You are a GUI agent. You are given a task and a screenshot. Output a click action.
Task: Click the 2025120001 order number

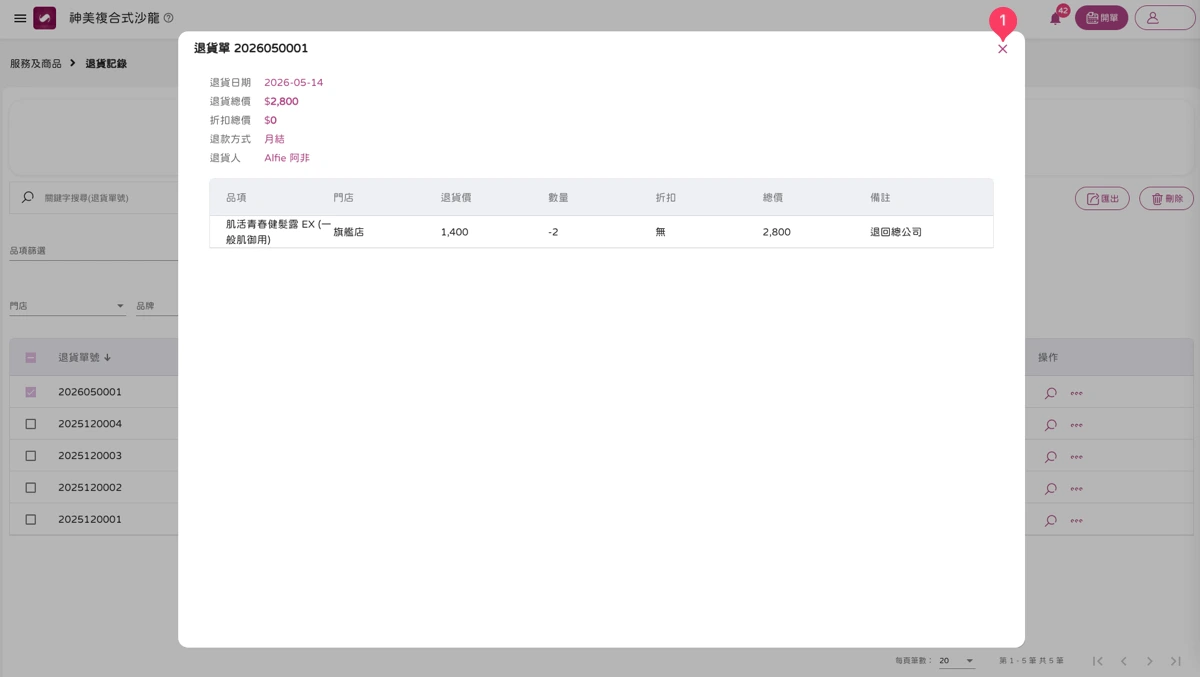(x=90, y=520)
